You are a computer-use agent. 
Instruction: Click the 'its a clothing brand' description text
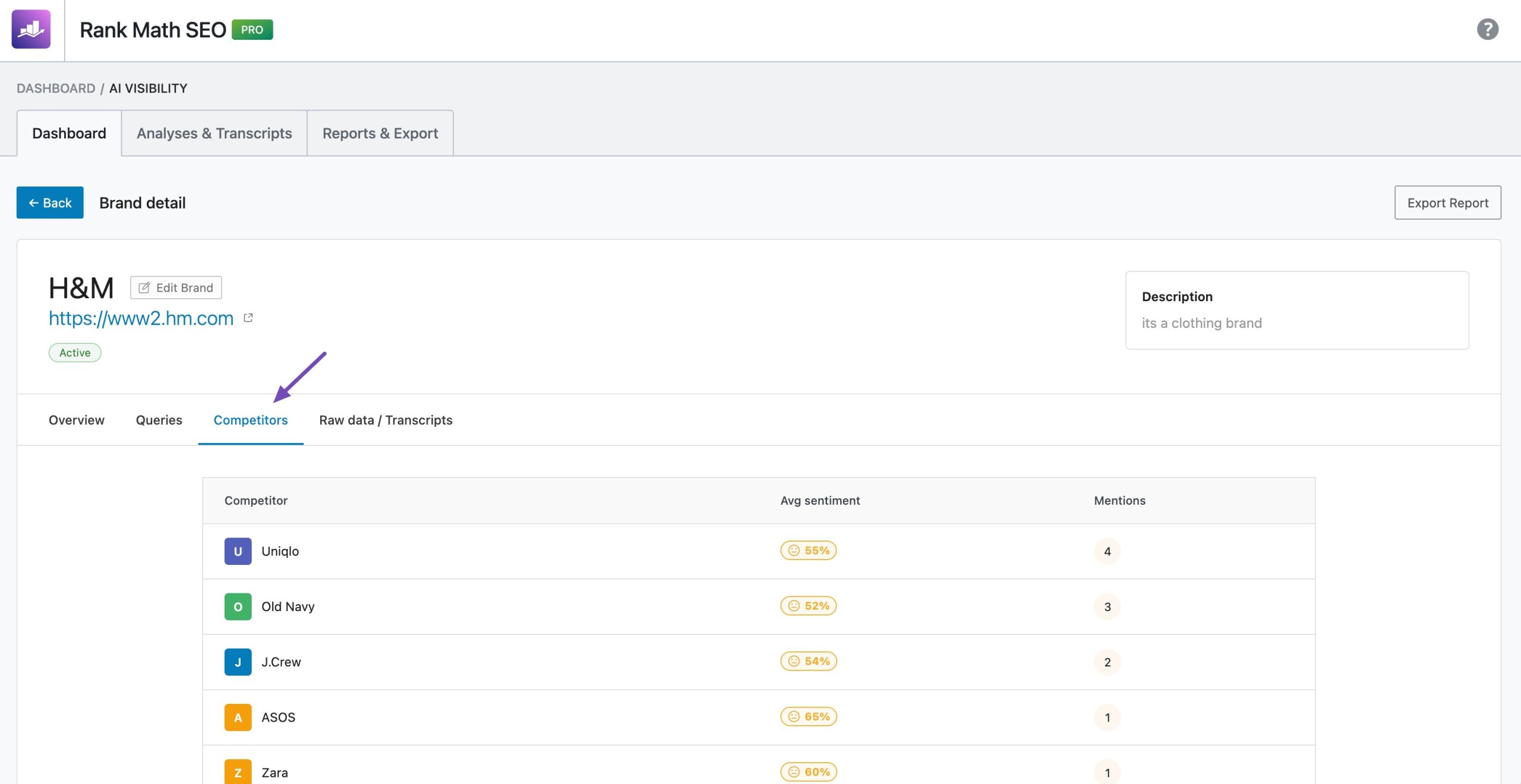tap(1201, 323)
